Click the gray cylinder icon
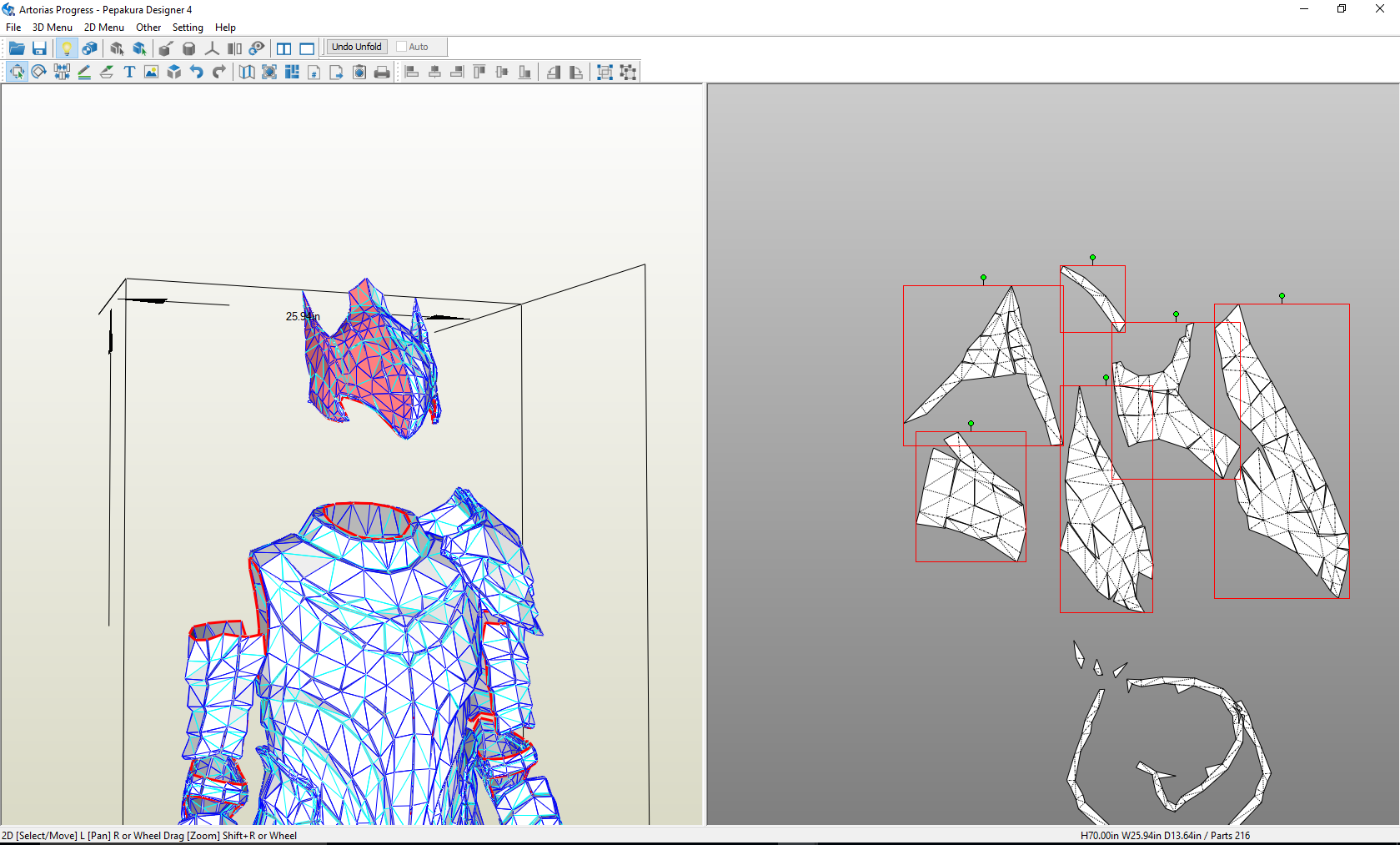Viewport: 1400px width, 845px height. click(x=189, y=48)
